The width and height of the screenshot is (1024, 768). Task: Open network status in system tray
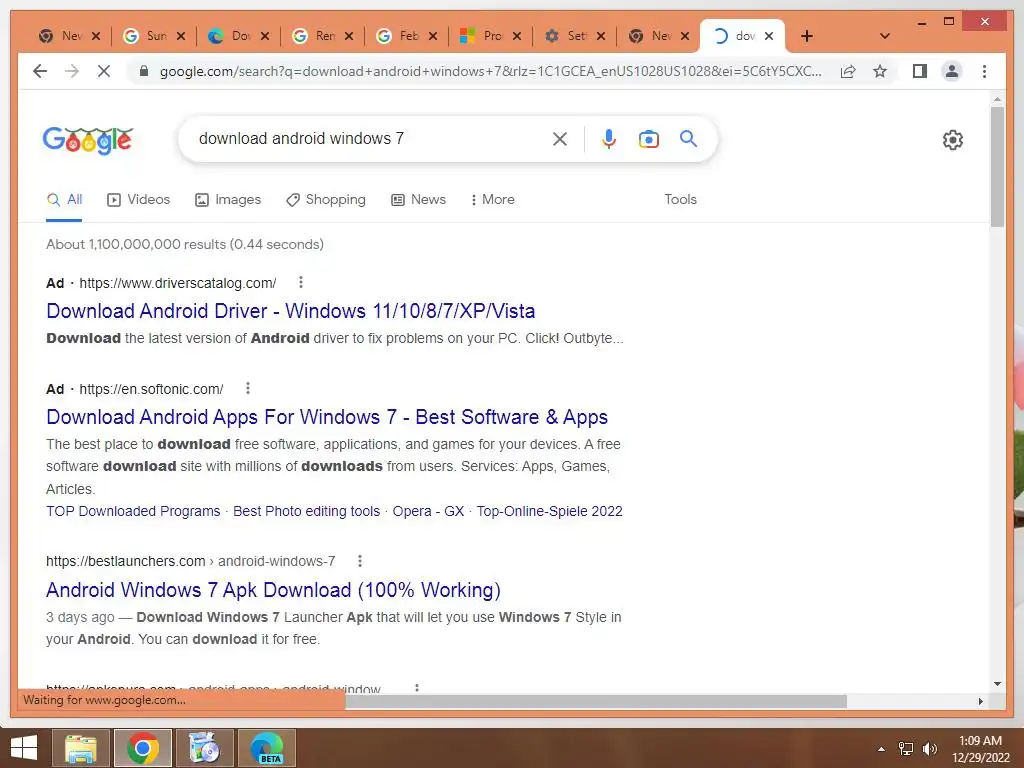click(x=906, y=748)
